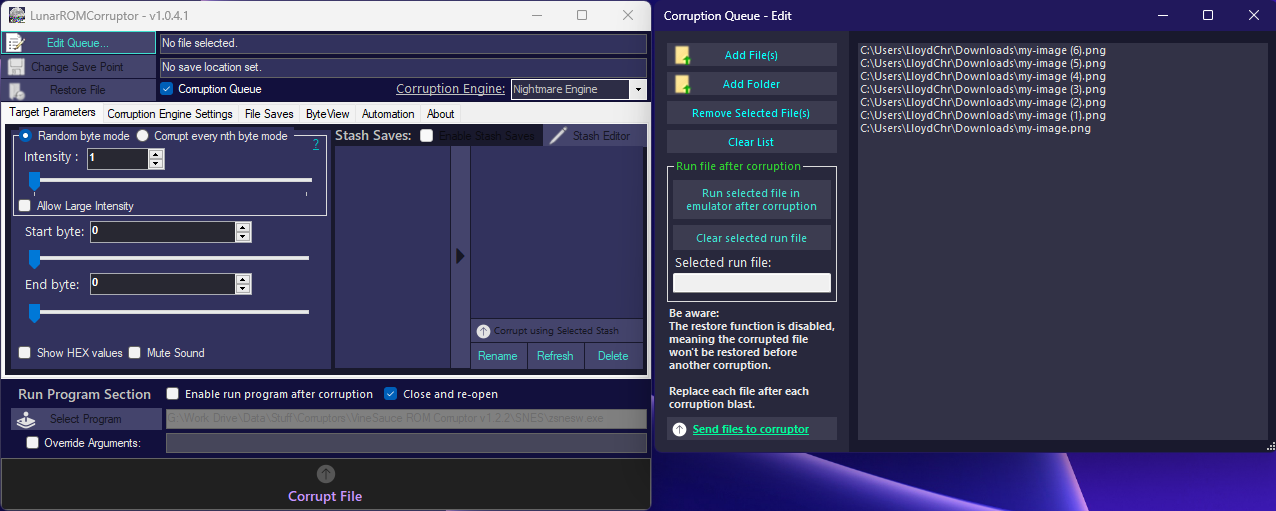Decrease Intensity with the down arrow
1276x511 pixels.
(156, 163)
